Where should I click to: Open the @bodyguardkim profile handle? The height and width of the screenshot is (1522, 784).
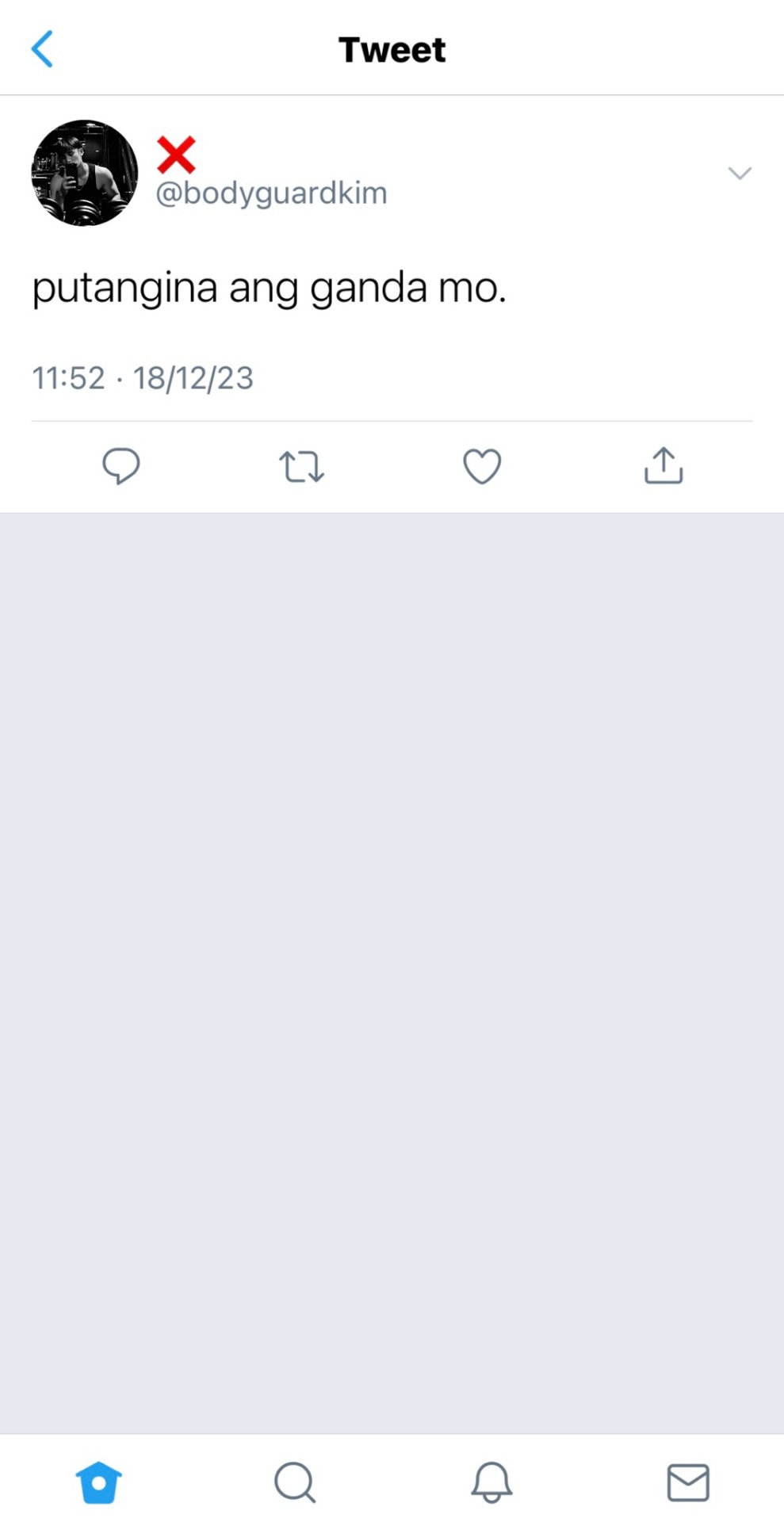(x=271, y=193)
